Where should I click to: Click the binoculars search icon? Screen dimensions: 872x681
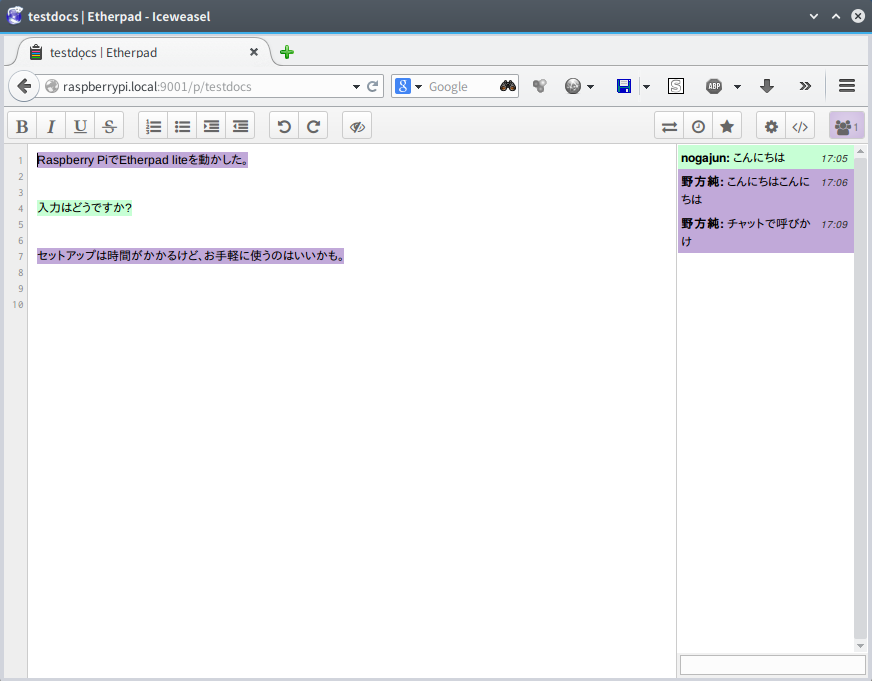click(x=508, y=86)
